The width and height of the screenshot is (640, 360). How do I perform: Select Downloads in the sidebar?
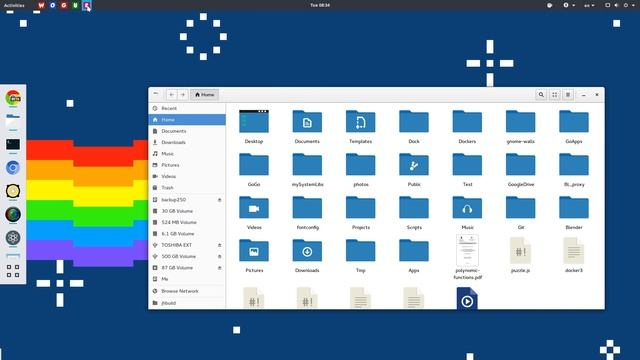coord(187,142)
